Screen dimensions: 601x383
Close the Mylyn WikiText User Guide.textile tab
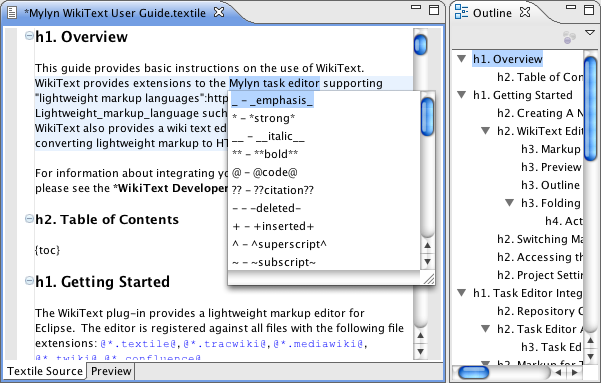click(219, 12)
